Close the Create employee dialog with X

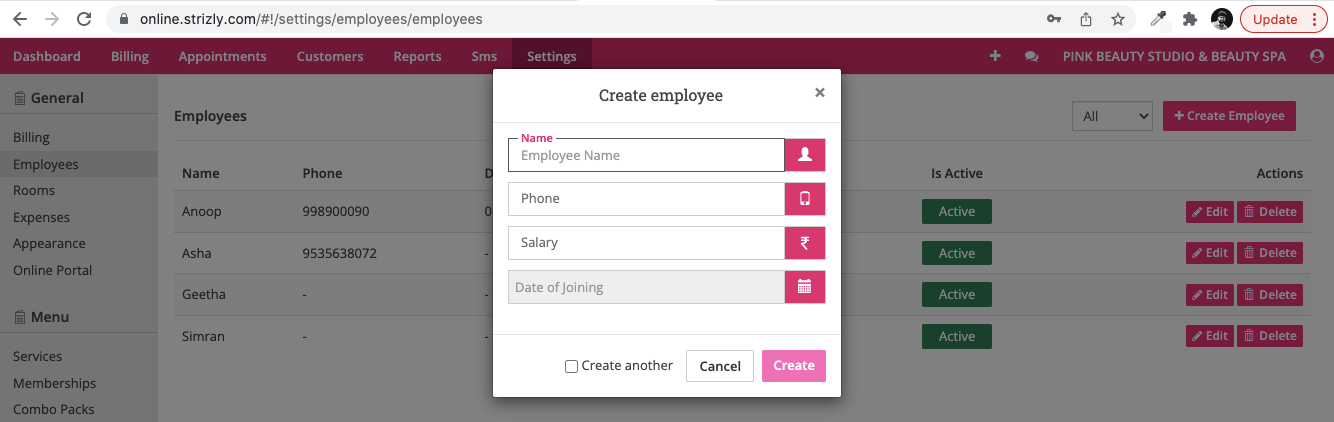(x=820, y=92)
